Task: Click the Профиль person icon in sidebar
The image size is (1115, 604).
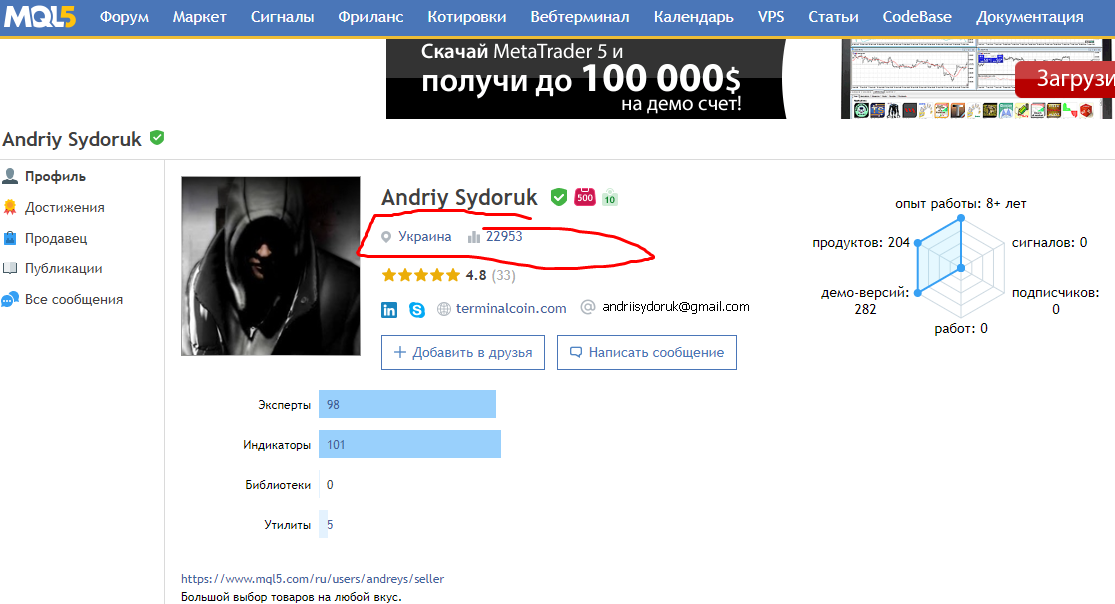Action: tap(10, 176)
